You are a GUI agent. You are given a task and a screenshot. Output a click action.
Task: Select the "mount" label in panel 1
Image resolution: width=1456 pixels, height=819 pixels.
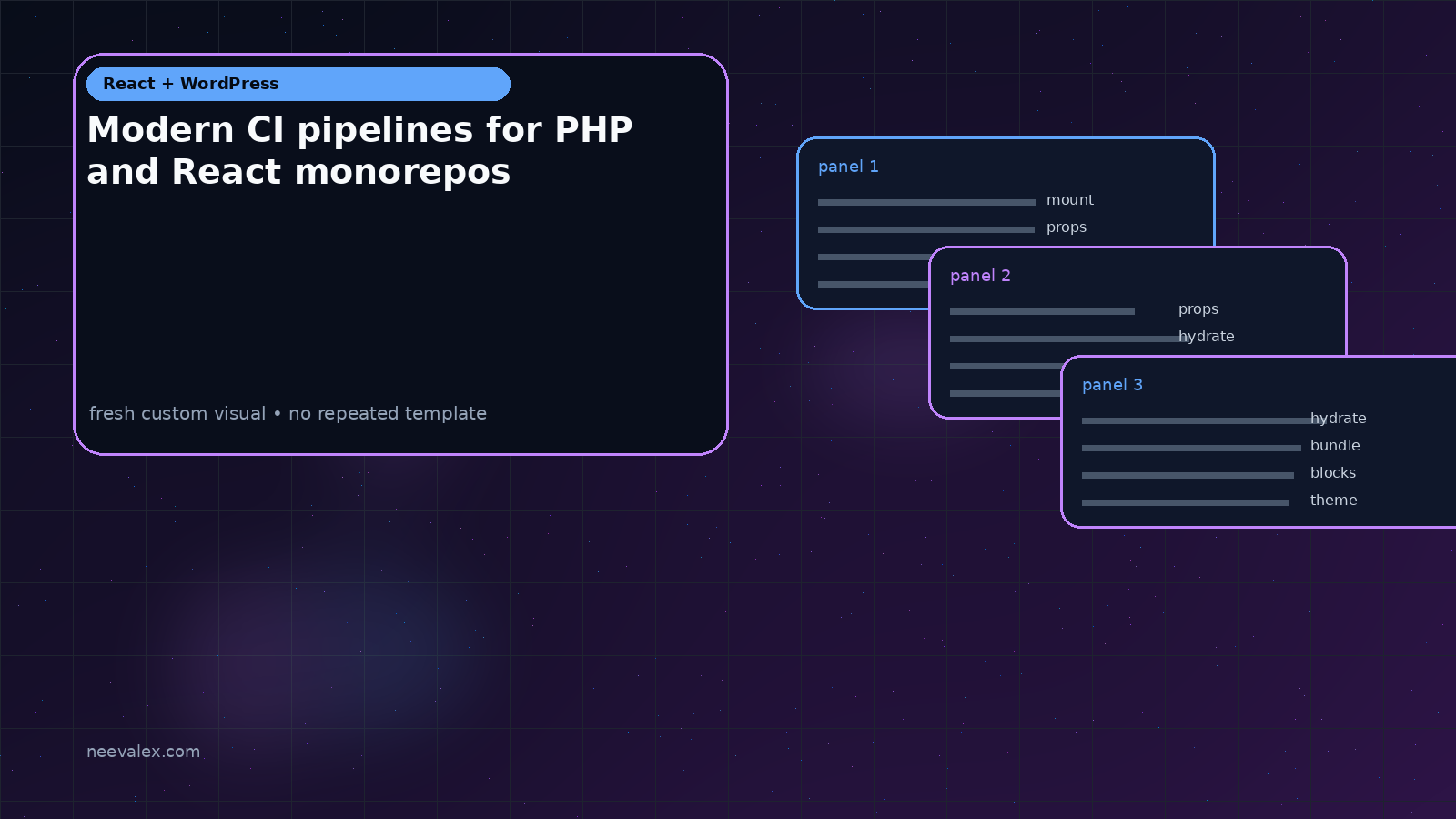[1070, 200]
